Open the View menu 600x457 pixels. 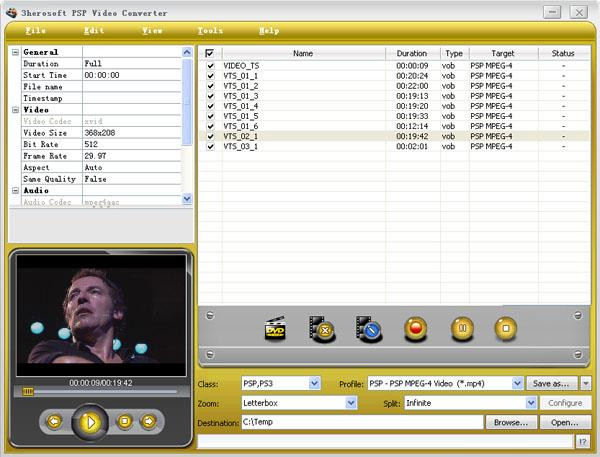tap(152, 31)
